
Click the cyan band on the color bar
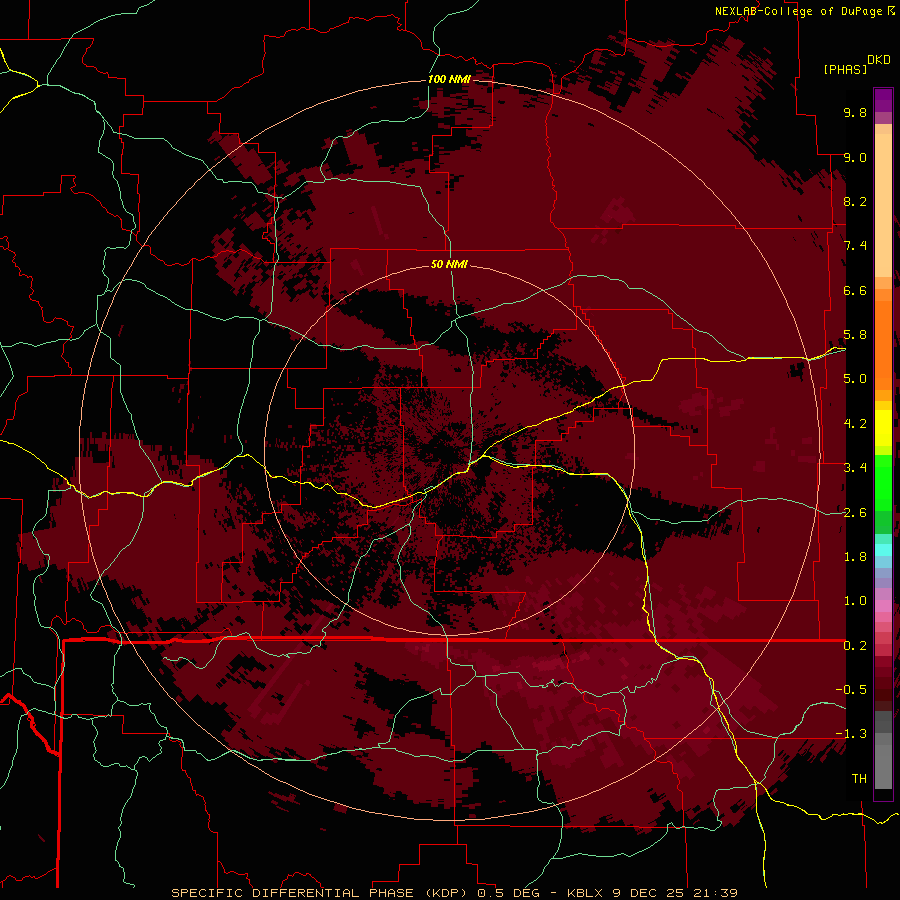(x=883, y=549)
